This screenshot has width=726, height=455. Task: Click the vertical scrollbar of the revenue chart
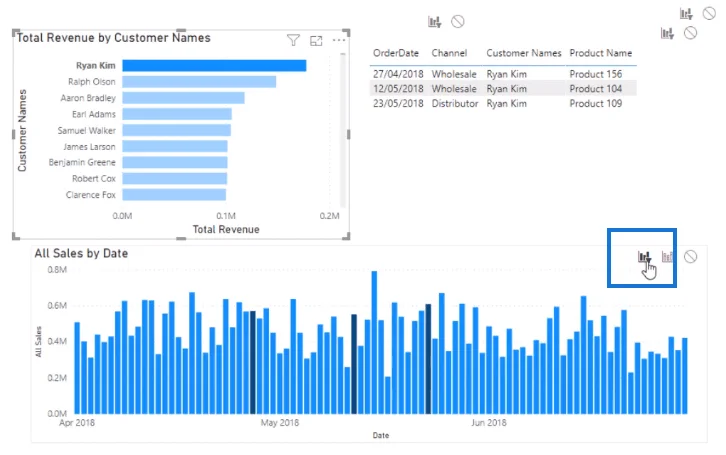pos(343,130)
